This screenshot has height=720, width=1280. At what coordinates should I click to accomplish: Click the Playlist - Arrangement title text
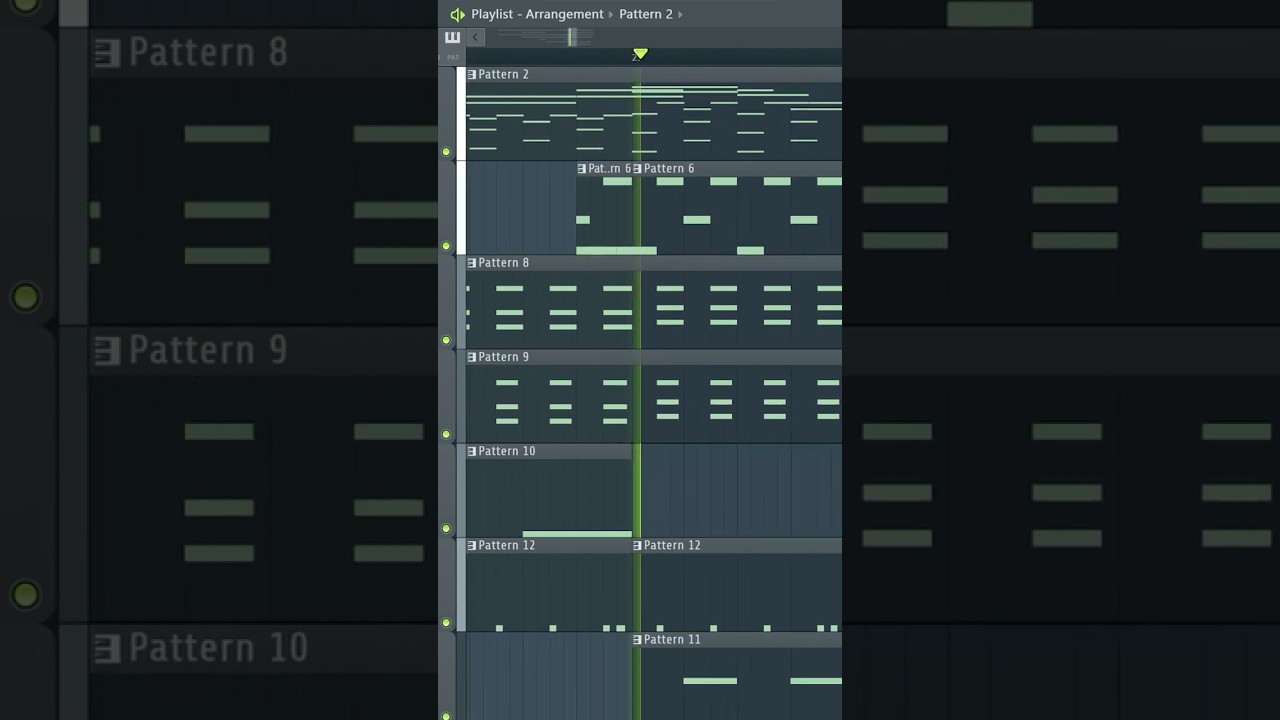click(x=537, y=14)
